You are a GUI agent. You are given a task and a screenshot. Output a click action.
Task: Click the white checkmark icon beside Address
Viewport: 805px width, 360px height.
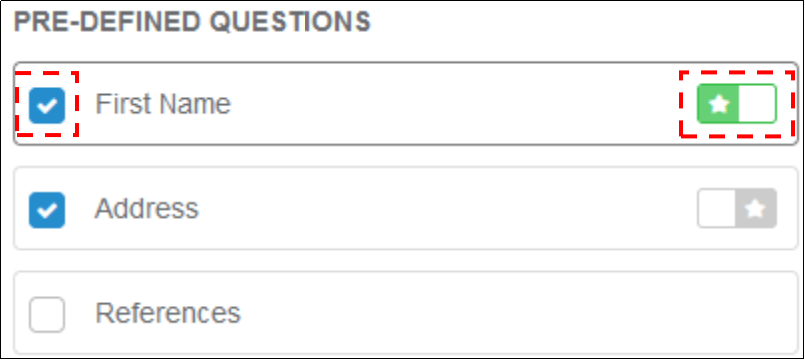(47, 210)
